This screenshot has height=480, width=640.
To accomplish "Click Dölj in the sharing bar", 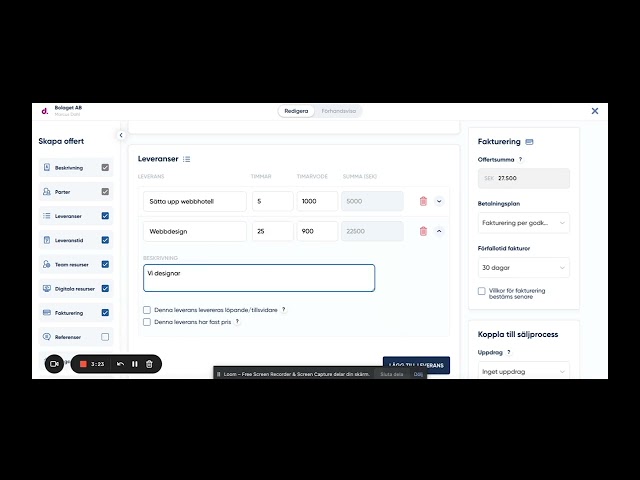I will [x=418, y=374].
